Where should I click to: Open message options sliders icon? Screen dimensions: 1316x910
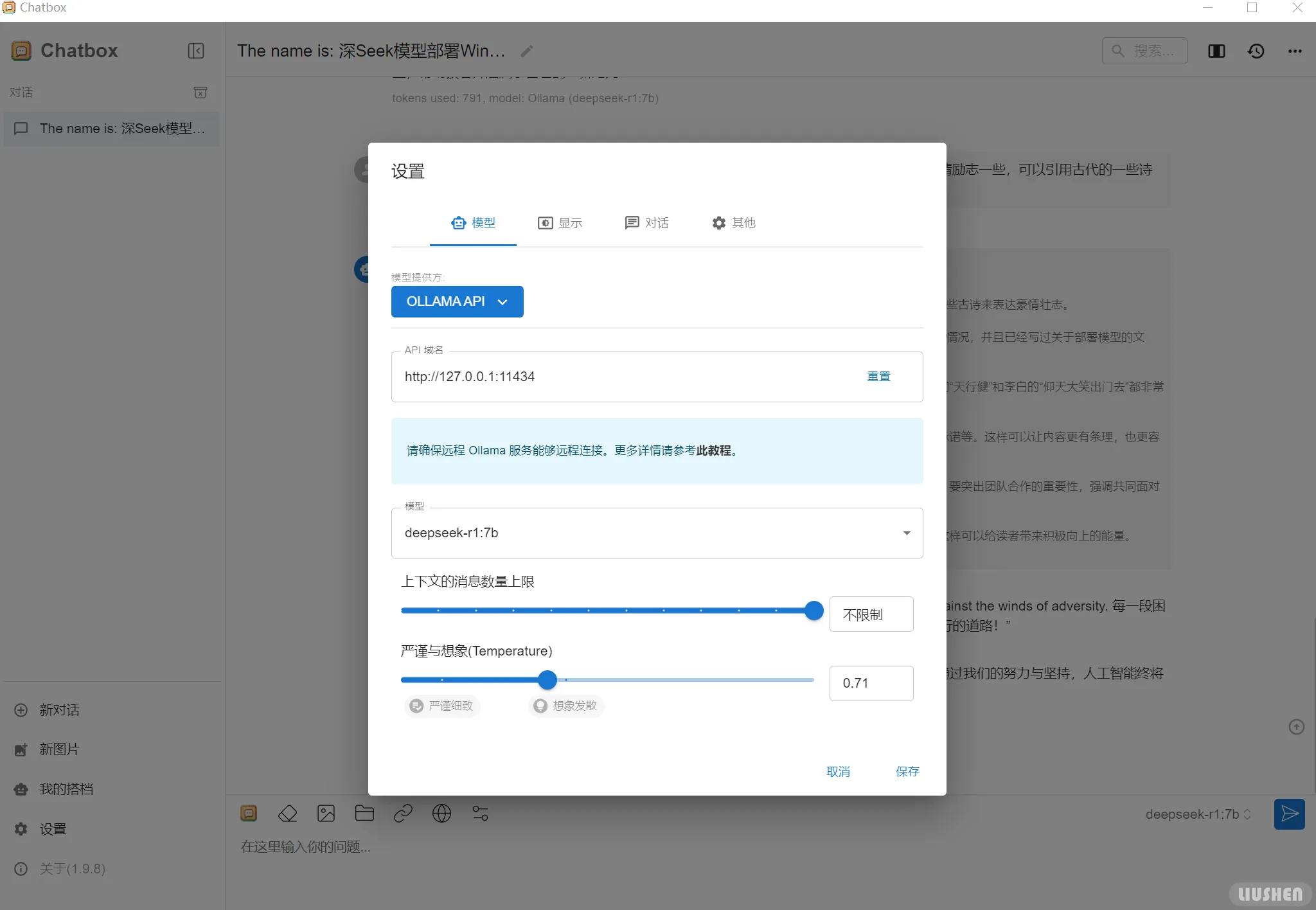pyautogui.click(x=480, y=813)
